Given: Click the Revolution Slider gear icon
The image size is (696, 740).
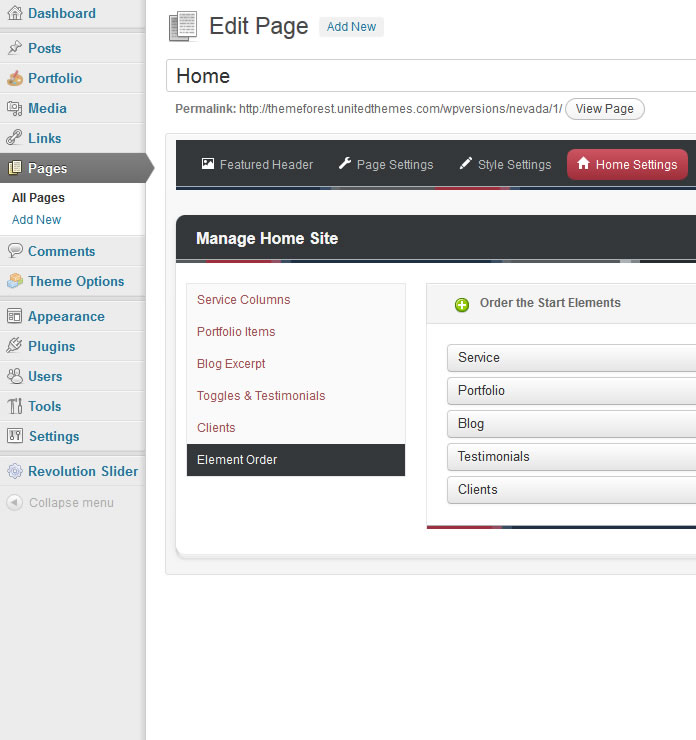Looking at the screenshot, I should pyautogui.click(x=15, y=471).
